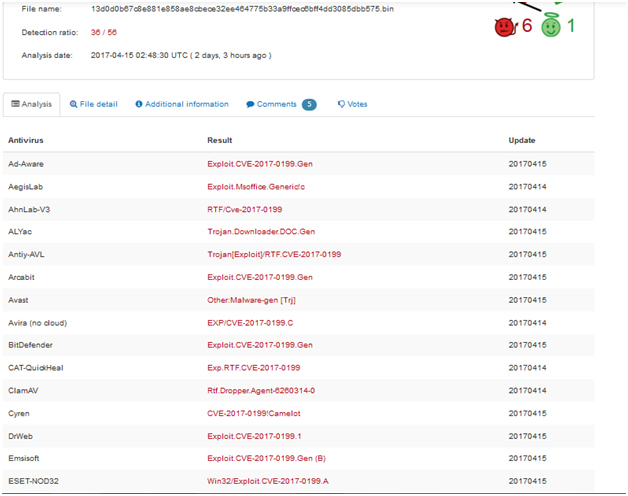
Task: Click the Exploit.CVE-2017-0199.1 result
Action: [254, 436]
